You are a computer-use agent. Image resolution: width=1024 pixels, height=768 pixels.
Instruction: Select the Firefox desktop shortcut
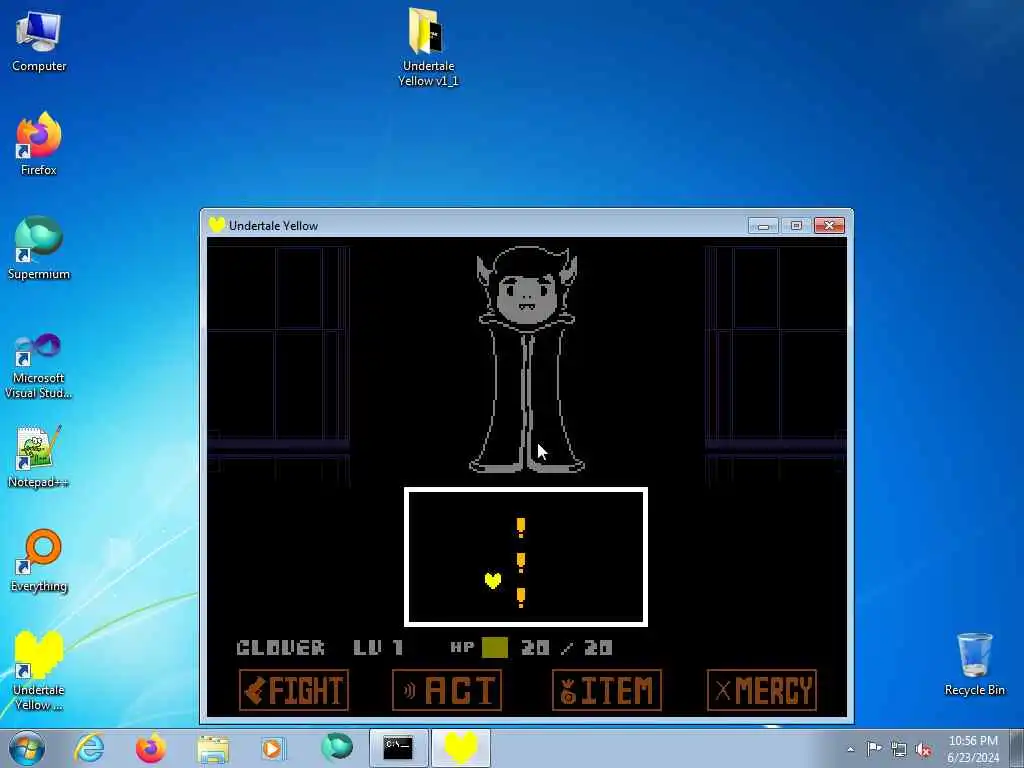coord(39,144)
